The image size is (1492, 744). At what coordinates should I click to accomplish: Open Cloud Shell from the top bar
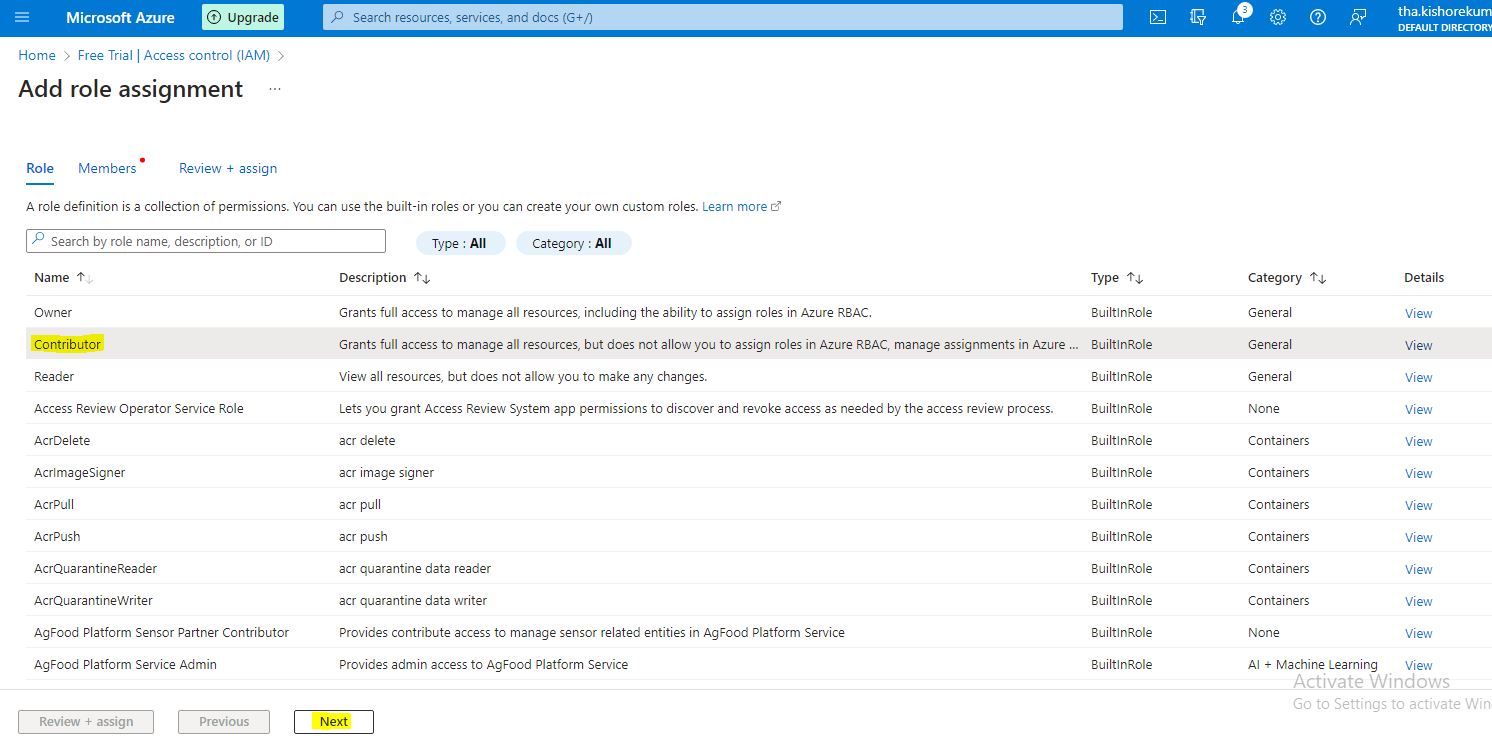point(1158,18)
